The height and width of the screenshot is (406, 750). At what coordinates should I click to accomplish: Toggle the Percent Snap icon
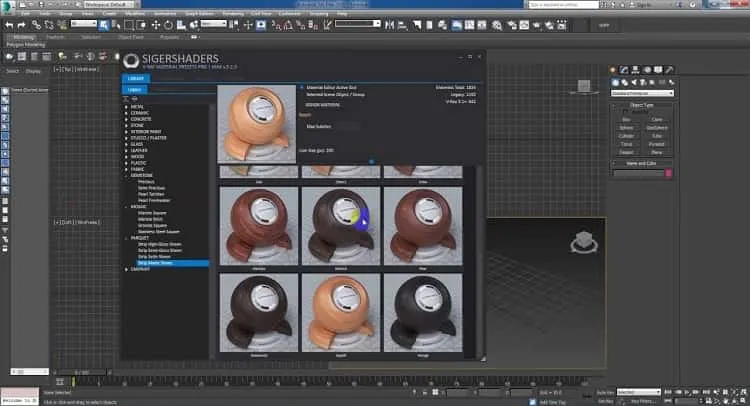[301, 25]
